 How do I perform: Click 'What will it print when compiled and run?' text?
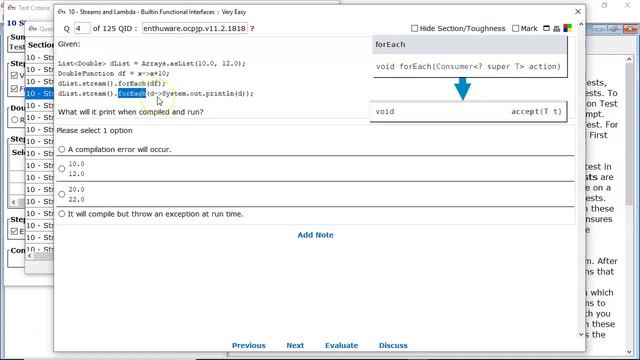(x=131, y=112)
